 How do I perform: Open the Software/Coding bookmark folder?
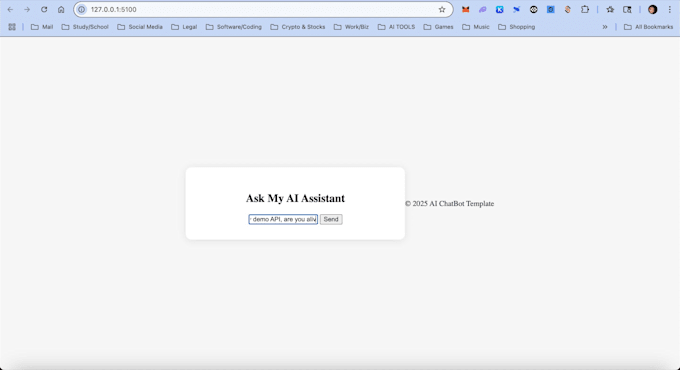tap(234, 27)
